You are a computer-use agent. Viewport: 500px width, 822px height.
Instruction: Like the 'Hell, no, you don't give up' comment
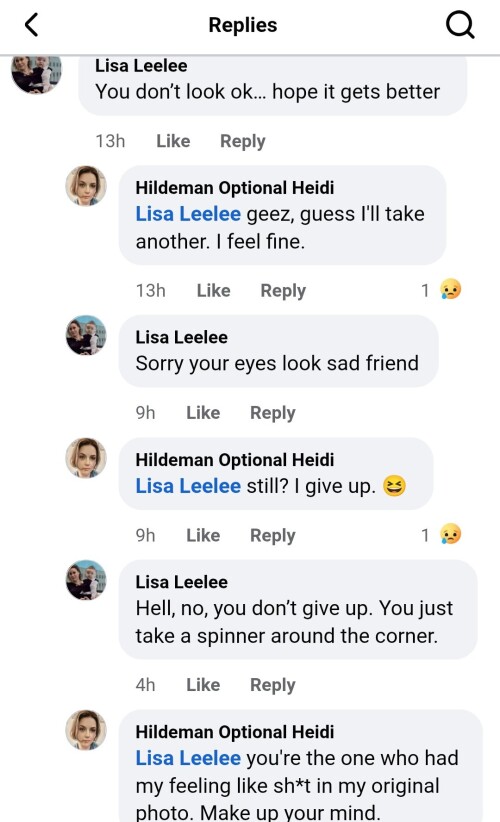(x=203, y=685)
